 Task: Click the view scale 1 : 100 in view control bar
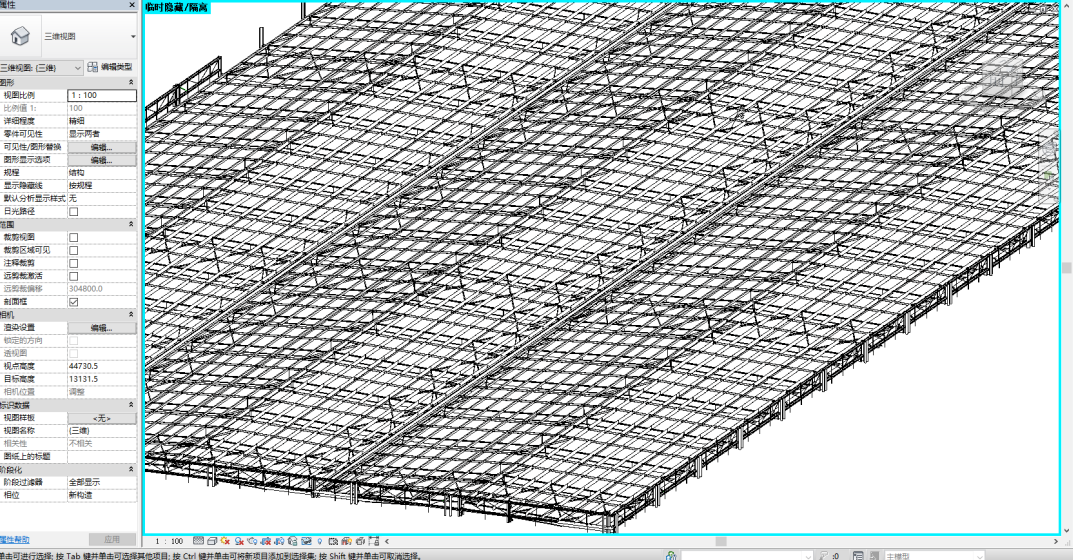tap(169, 541)
